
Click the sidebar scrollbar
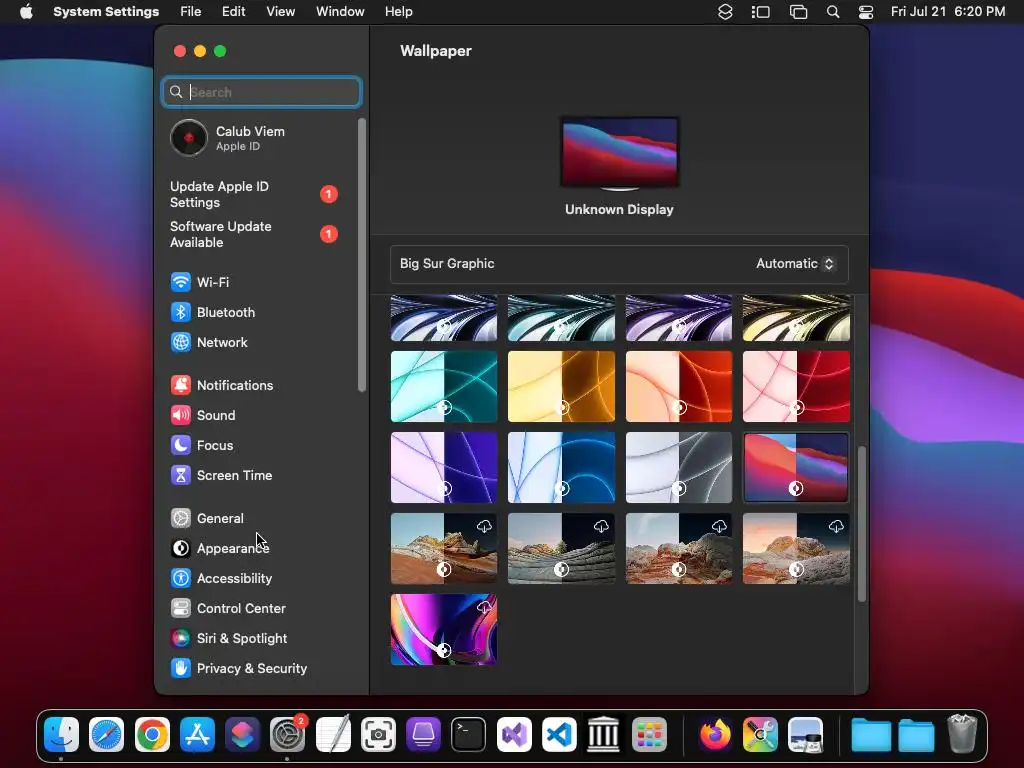[362, 255]
